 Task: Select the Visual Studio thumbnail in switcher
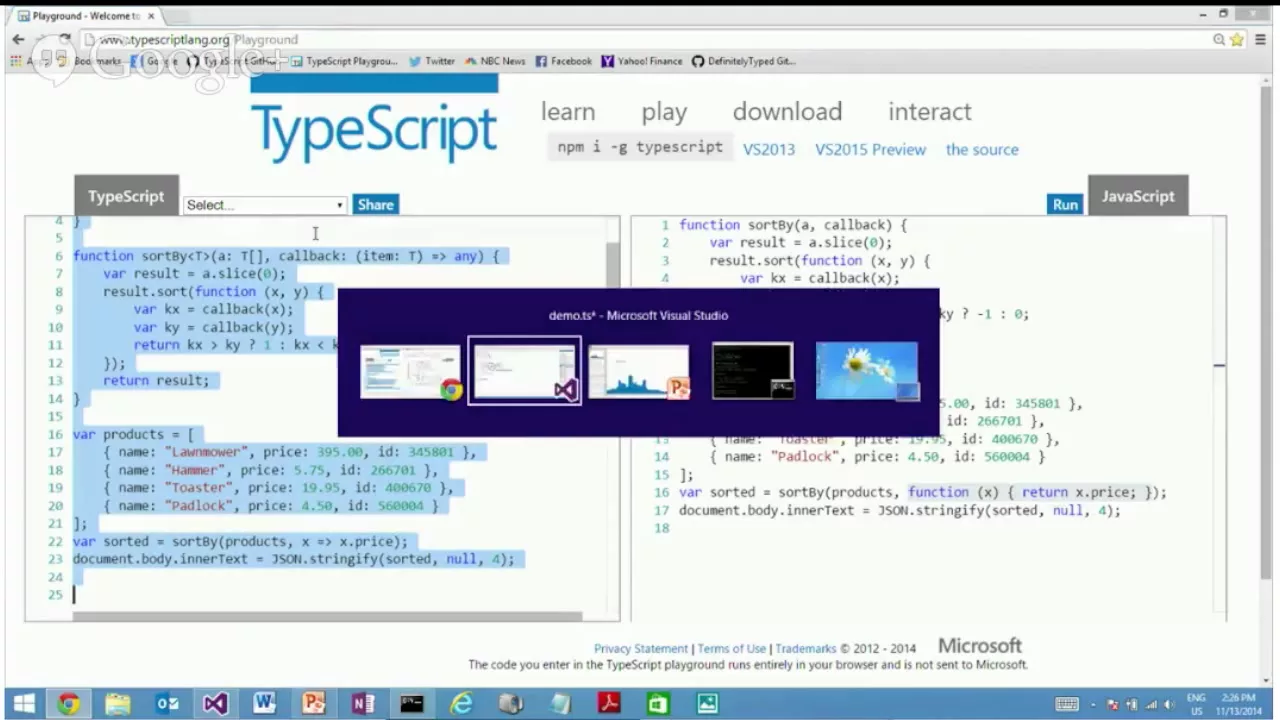pos(525,371)
